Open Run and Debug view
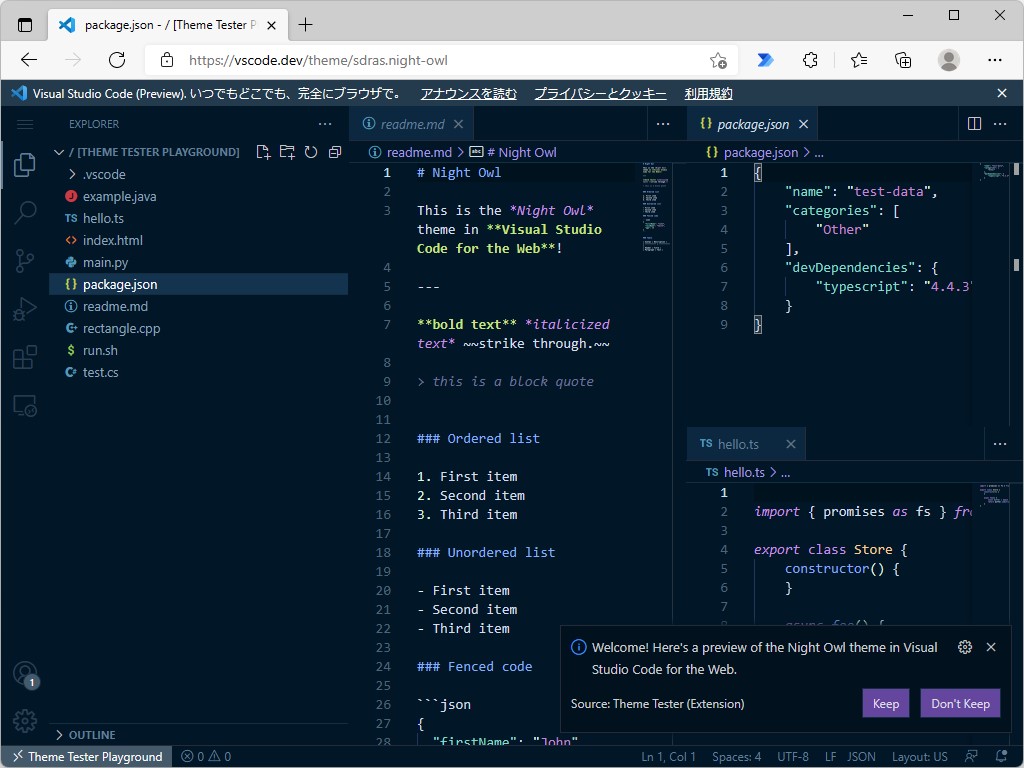 point(24,310)
